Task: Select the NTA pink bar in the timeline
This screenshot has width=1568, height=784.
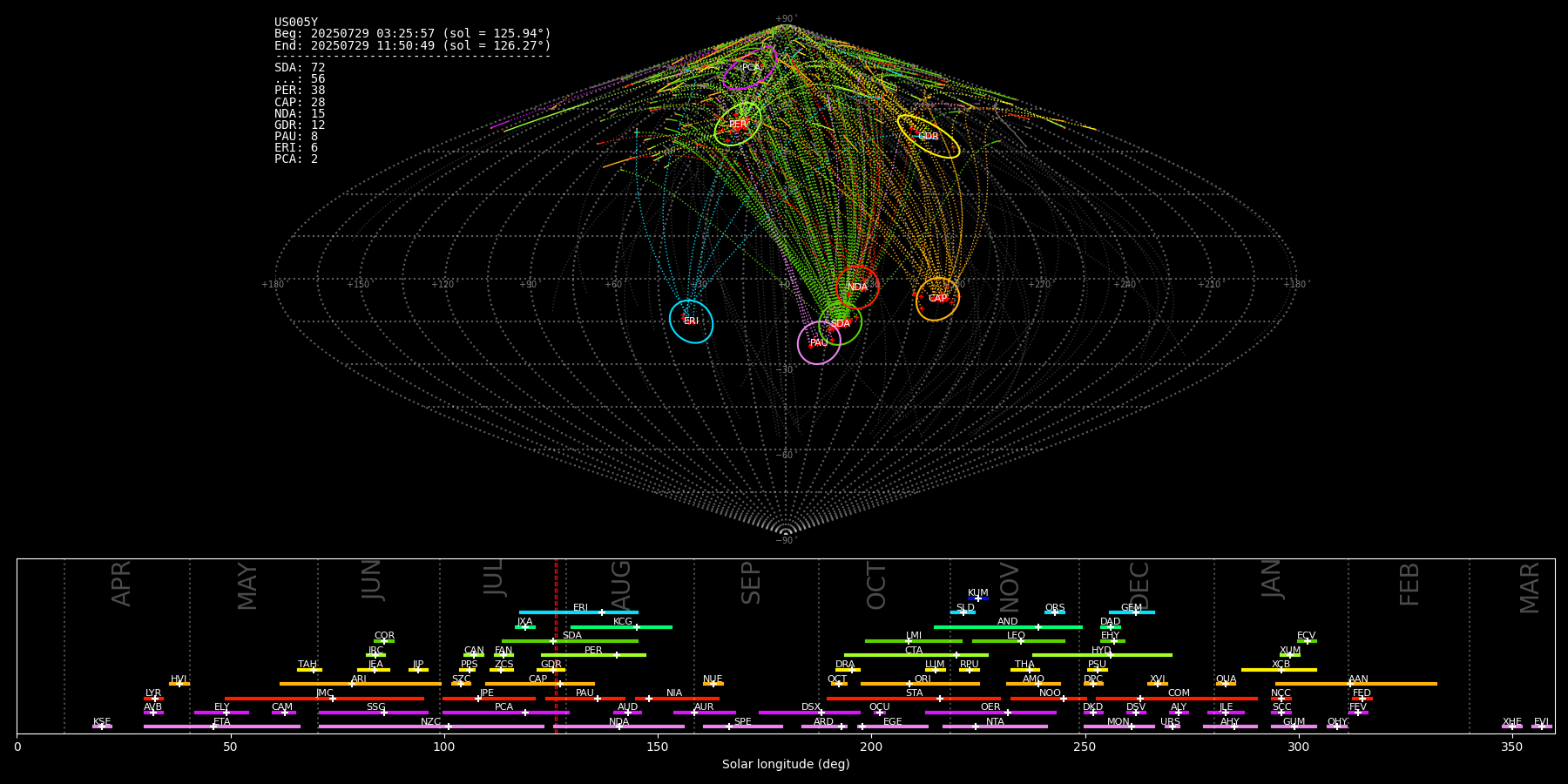Action: 995,727
